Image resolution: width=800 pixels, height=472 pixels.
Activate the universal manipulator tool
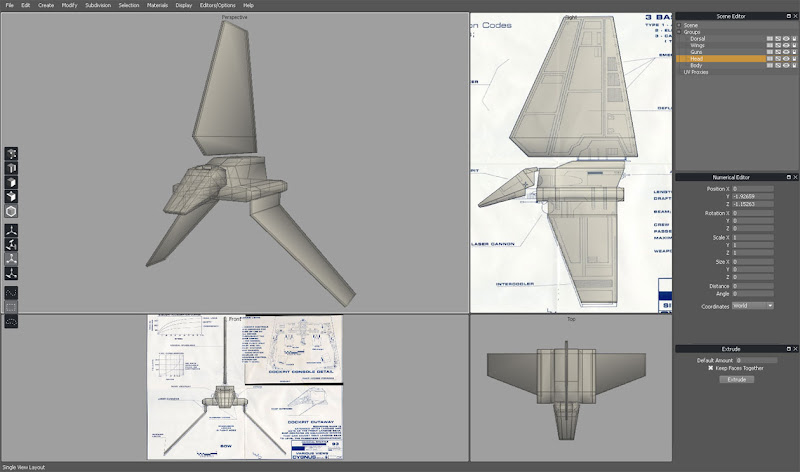pos(11,273)
